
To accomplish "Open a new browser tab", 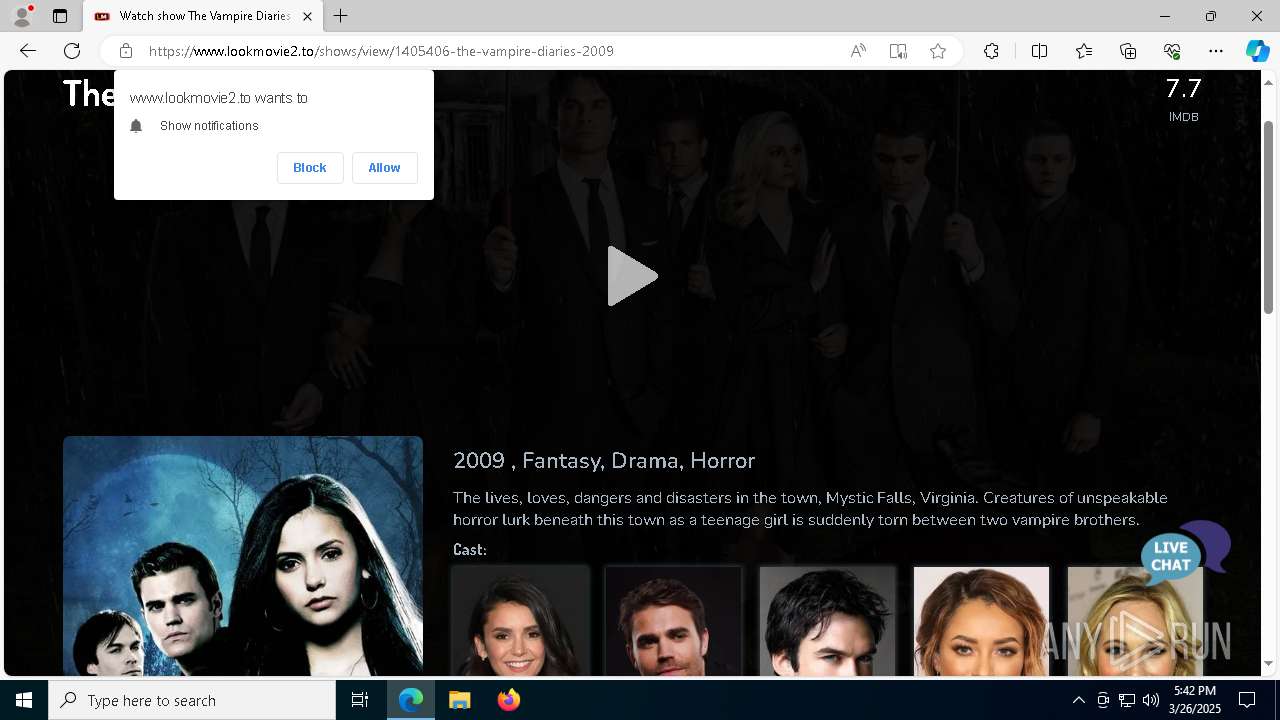I will click(x=341, y=16).
